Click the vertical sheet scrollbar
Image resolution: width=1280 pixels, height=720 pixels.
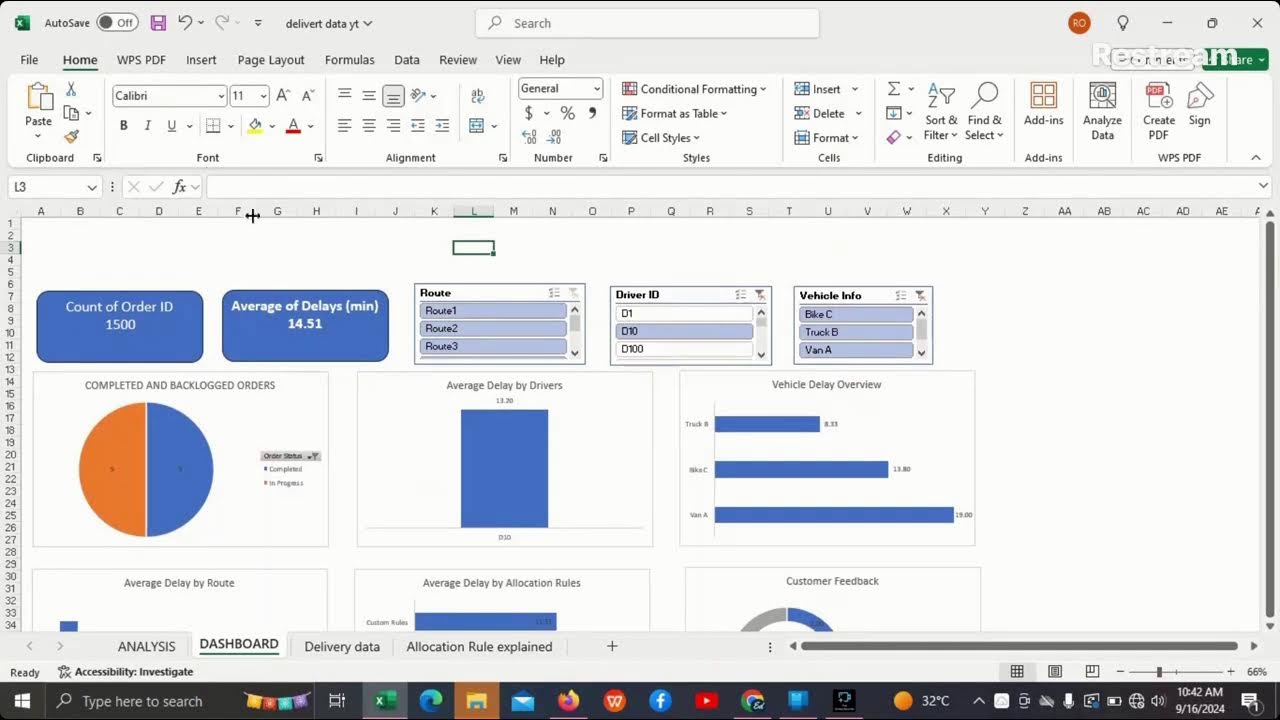click(1270, 420)
